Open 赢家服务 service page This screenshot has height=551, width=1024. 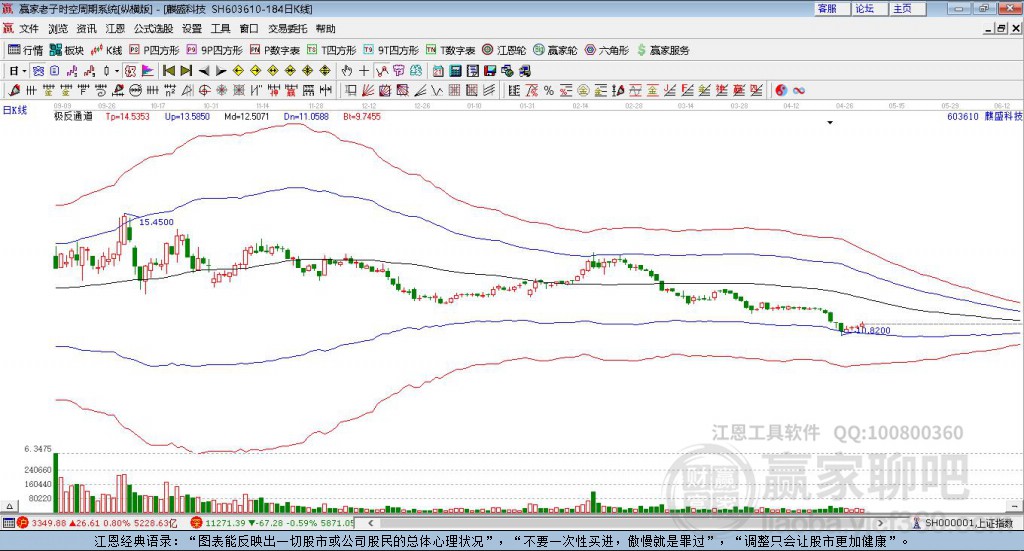coord(663,50)
